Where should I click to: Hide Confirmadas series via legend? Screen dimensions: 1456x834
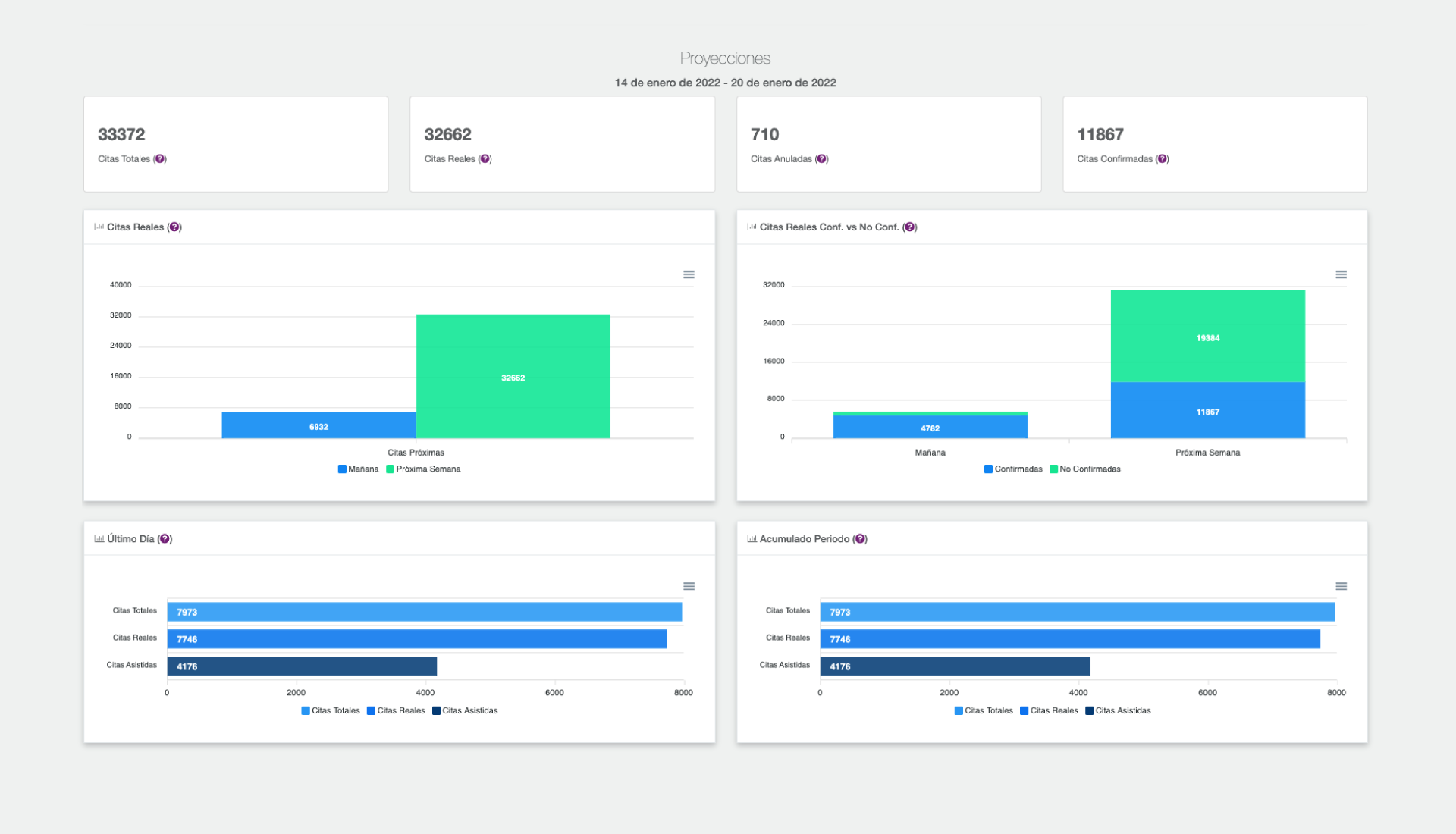(x=1013, y=469)
